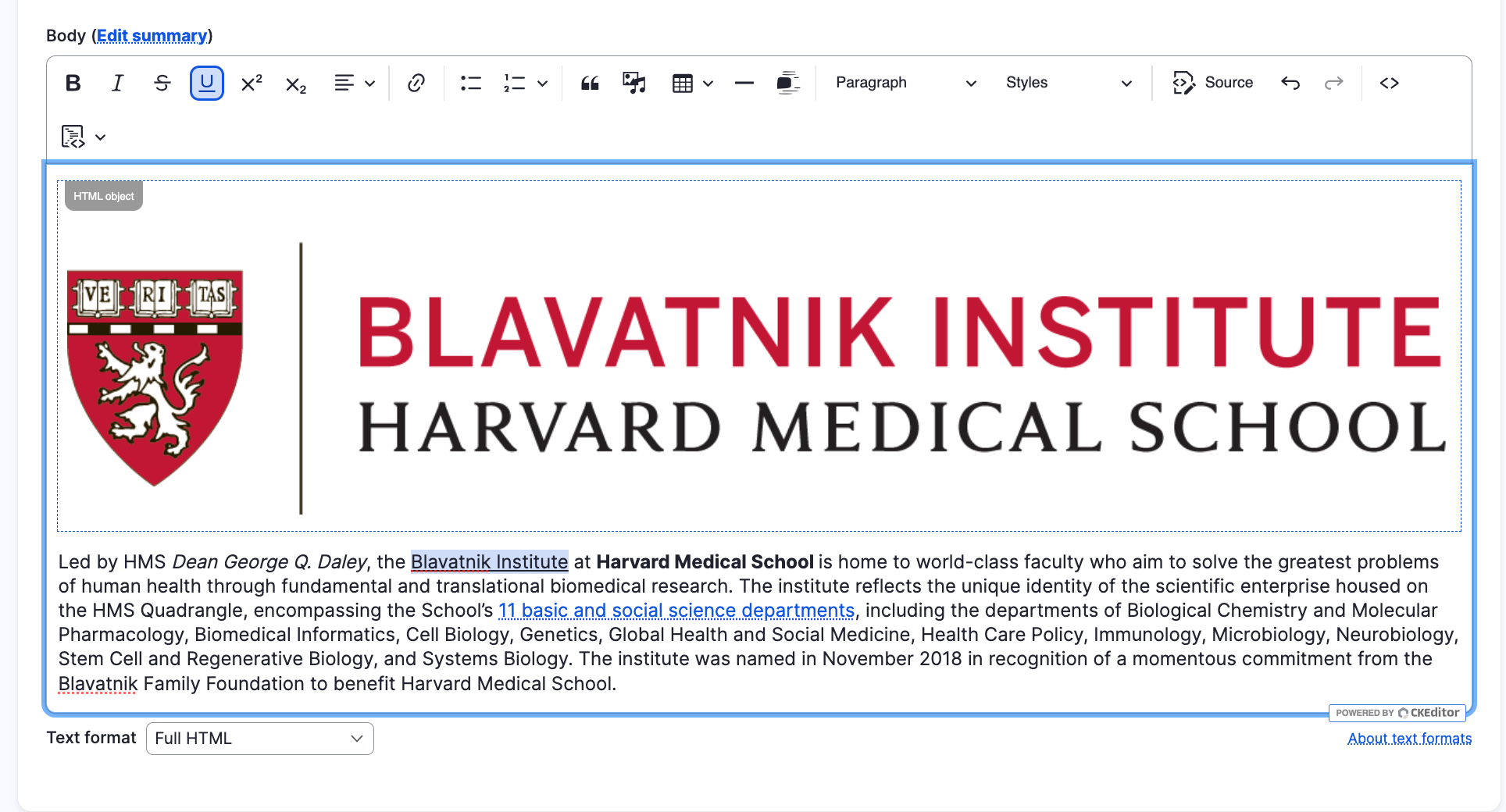
Task: Click the Powered by CKEditor badge
Action: 1397,713
